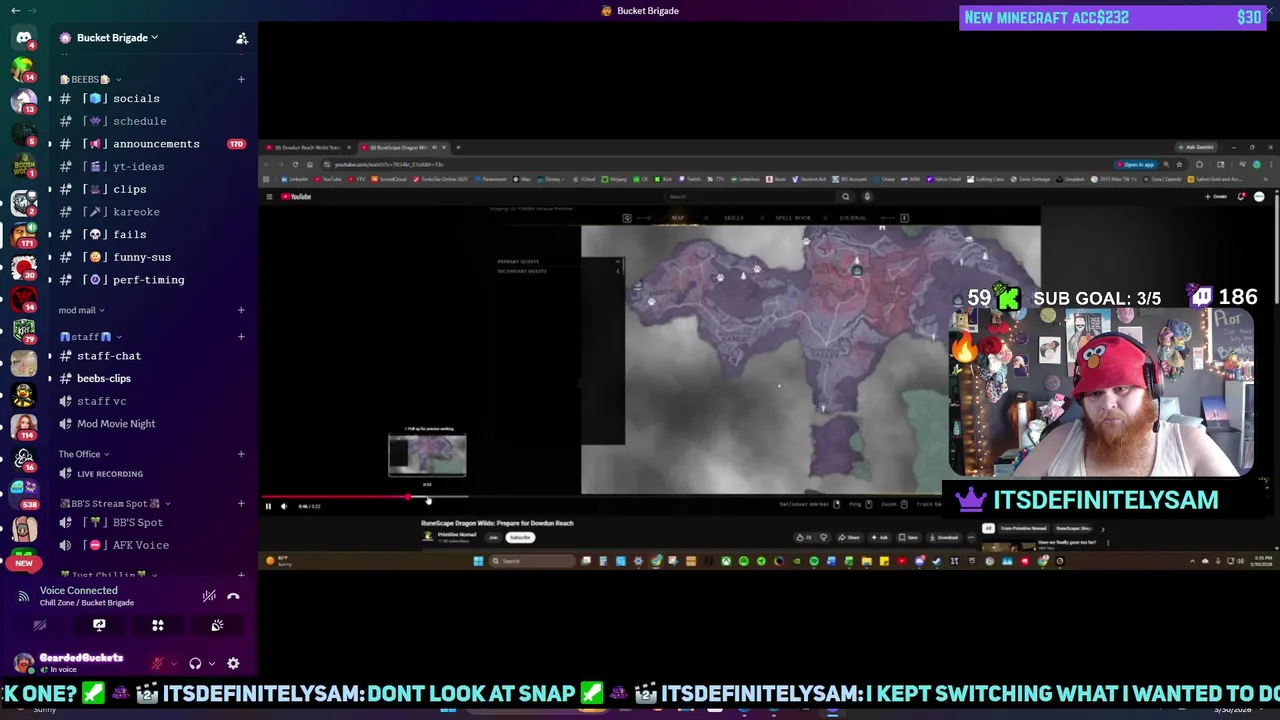Open the server with the 114 badge
The image size is (1280, 720).
pos(24,426)
